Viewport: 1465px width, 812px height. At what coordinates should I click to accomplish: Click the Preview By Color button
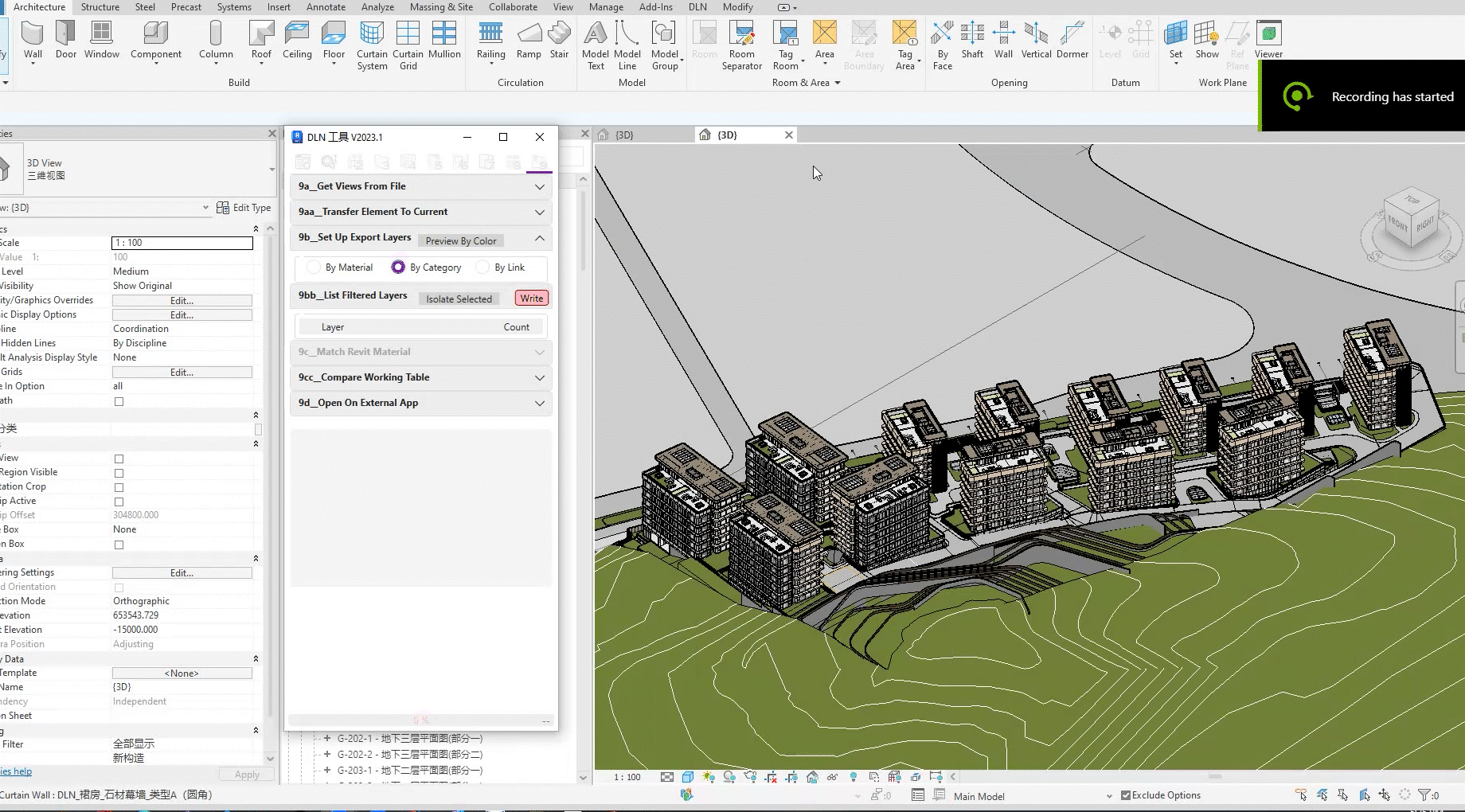[461, 241]
